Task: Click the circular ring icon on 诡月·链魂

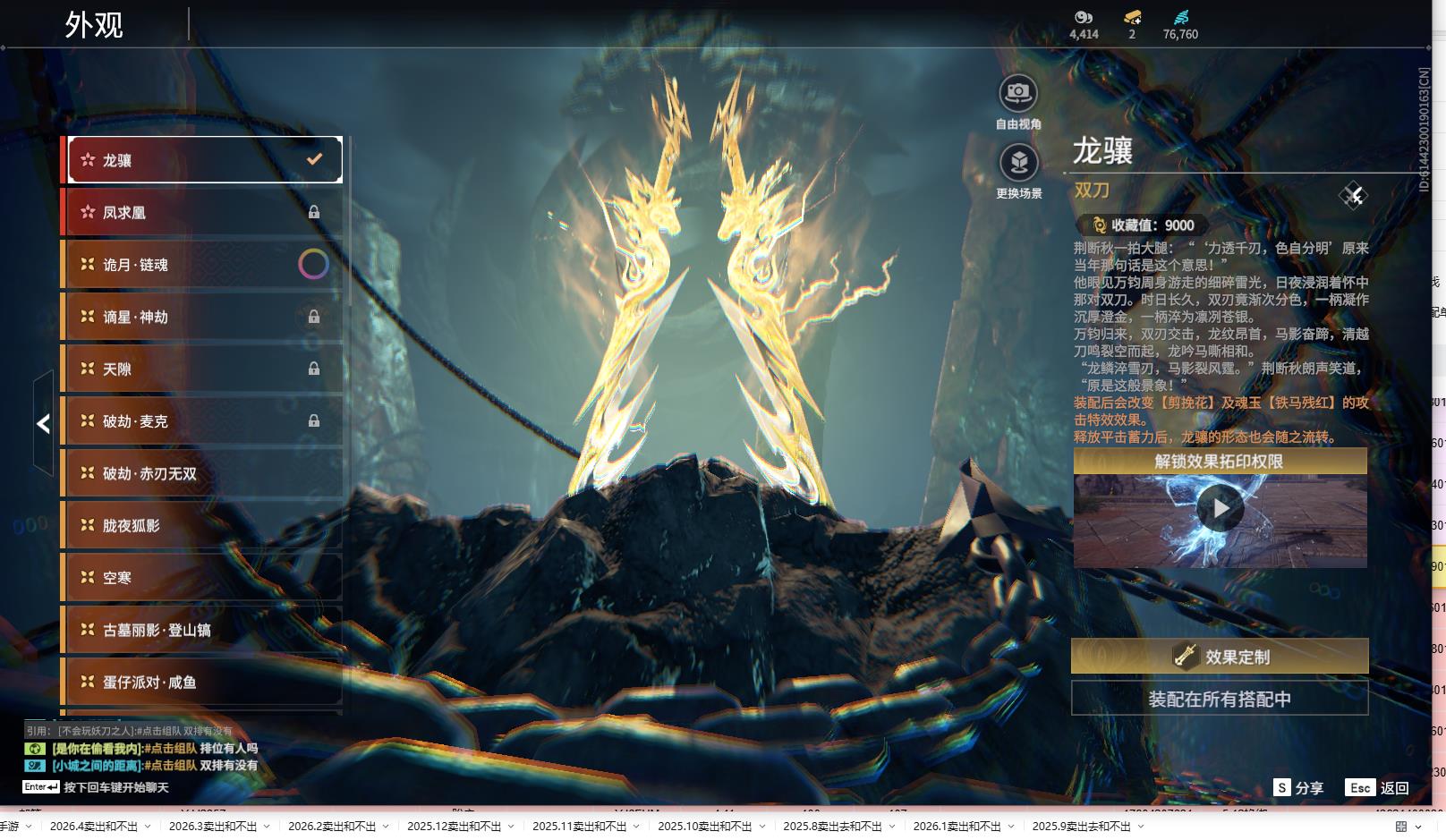Action: click(x=313, y=264)
